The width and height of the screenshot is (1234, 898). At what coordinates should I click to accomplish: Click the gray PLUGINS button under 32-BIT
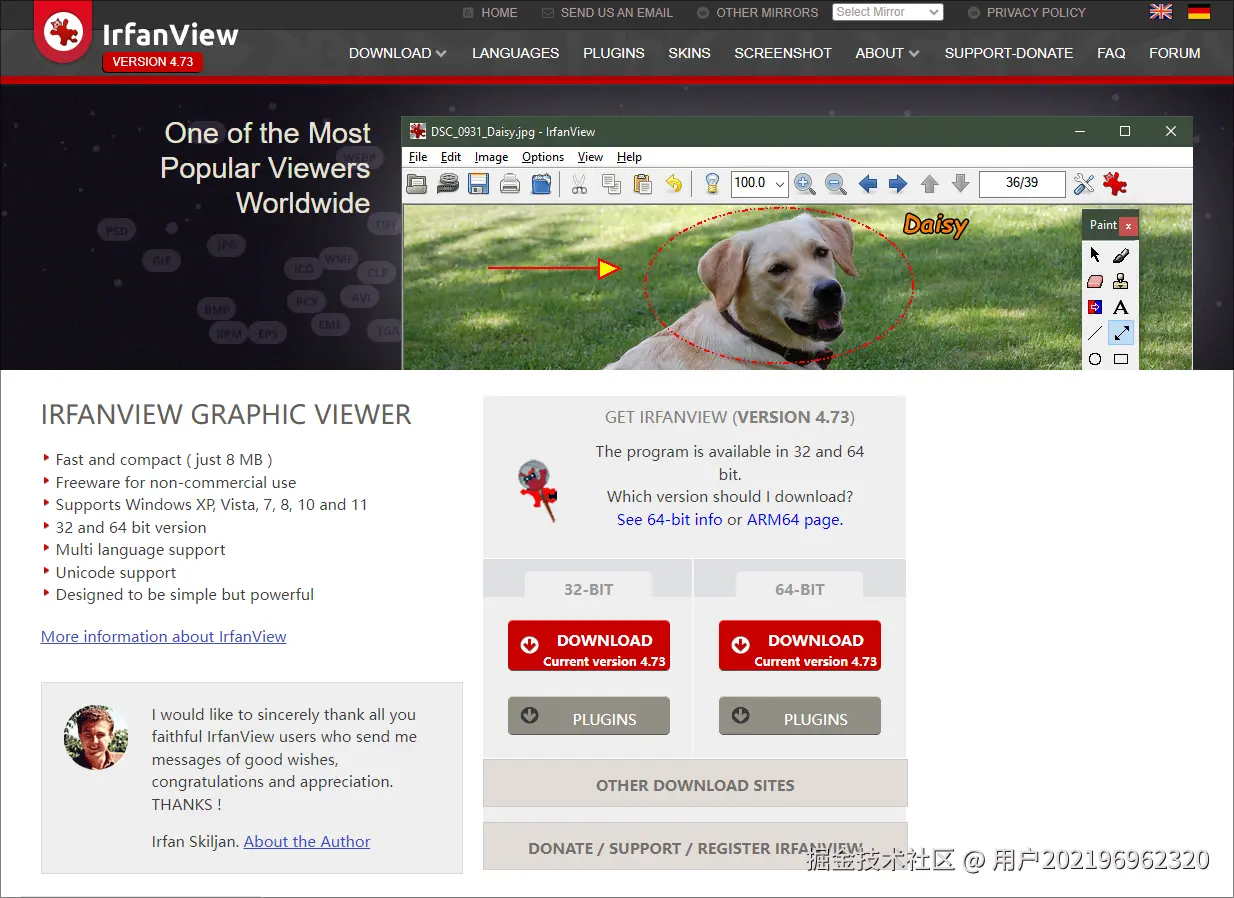coord(589,717)
